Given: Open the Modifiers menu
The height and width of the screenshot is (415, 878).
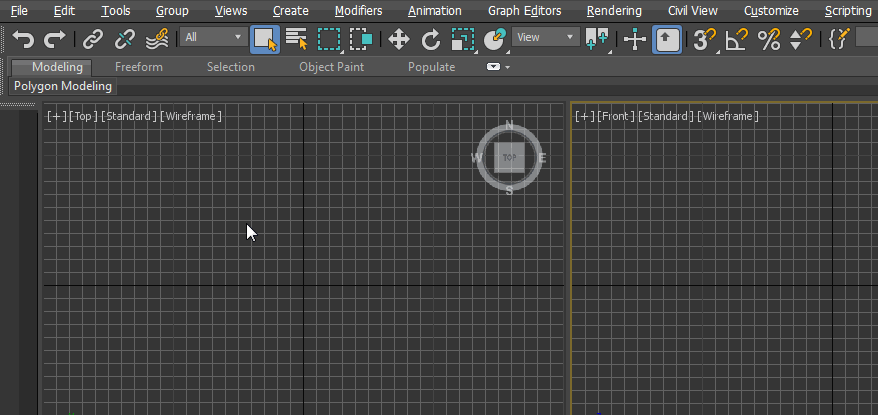Looking at the screenshot, I should (x=358, y=11).
